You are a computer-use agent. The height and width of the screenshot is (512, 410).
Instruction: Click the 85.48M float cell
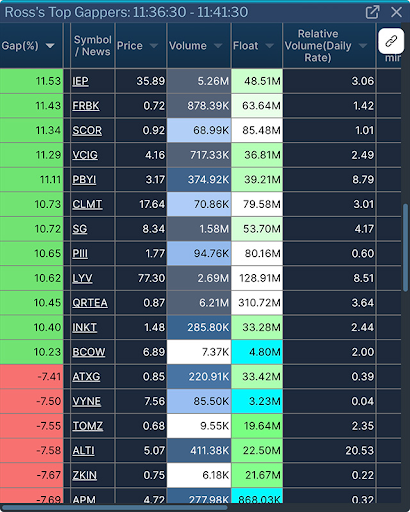(x=257, y=130)
